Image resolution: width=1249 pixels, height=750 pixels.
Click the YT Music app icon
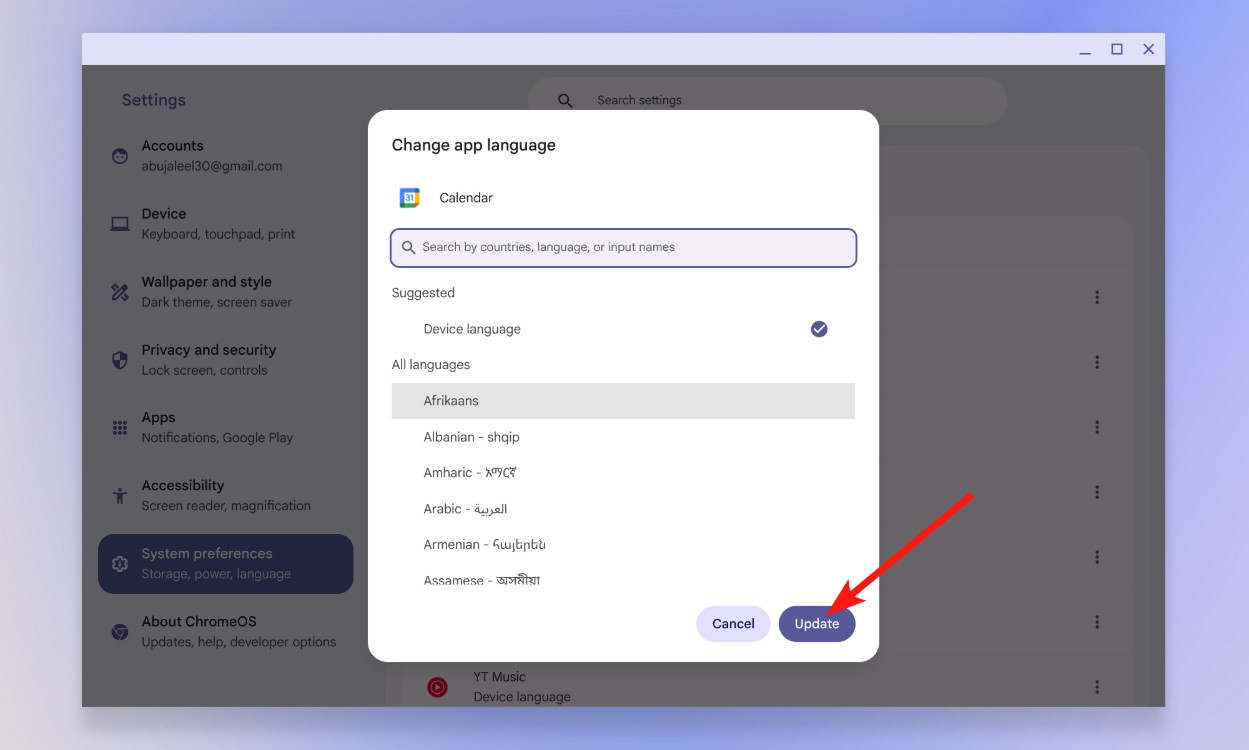coord(437,686)
